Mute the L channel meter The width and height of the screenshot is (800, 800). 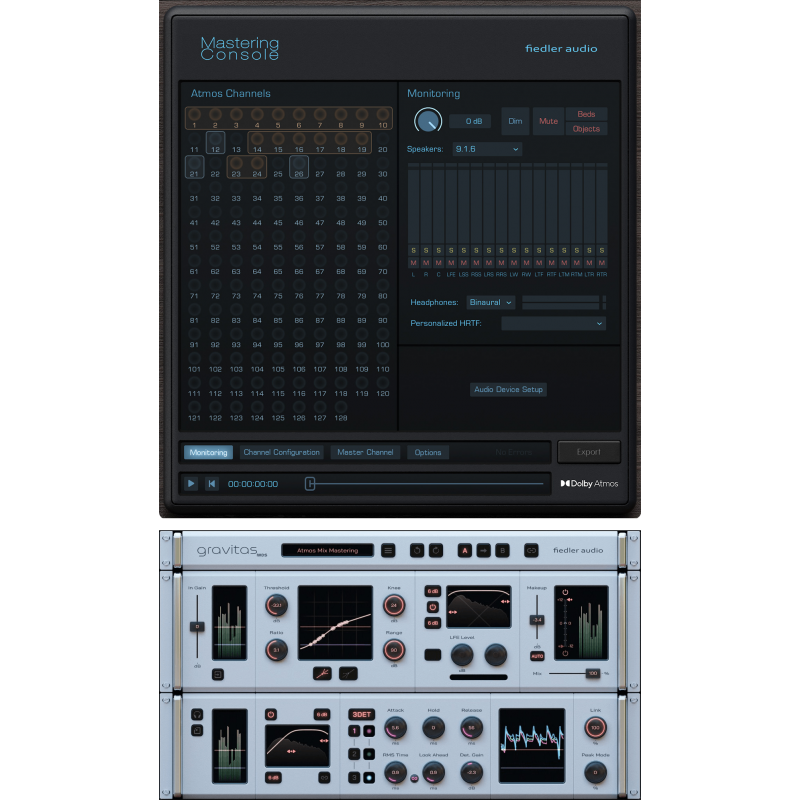pyautogui.click(x=413, y=262)
